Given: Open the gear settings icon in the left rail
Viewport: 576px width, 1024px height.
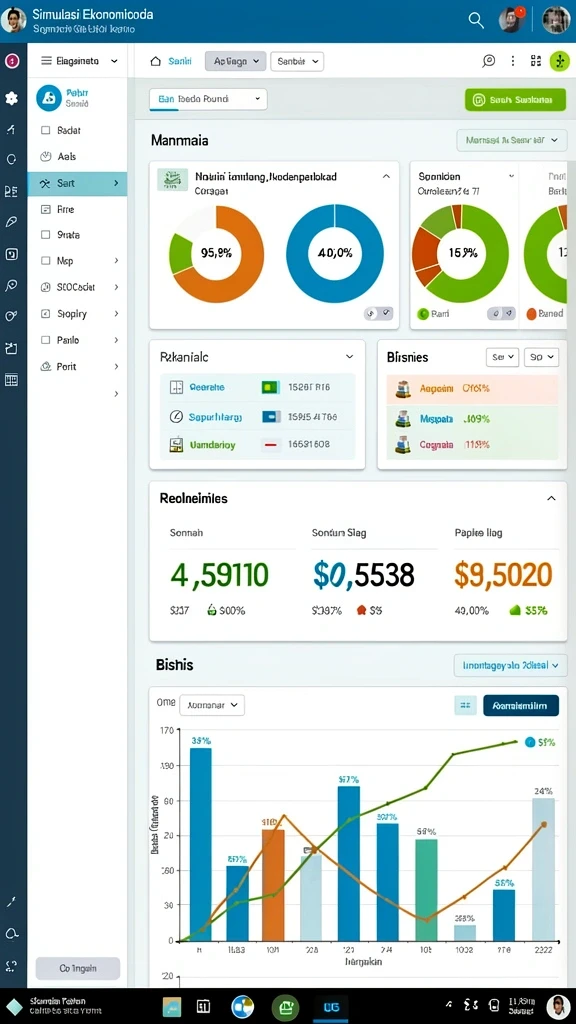Looking at the screenshot, I should (11, 99).
